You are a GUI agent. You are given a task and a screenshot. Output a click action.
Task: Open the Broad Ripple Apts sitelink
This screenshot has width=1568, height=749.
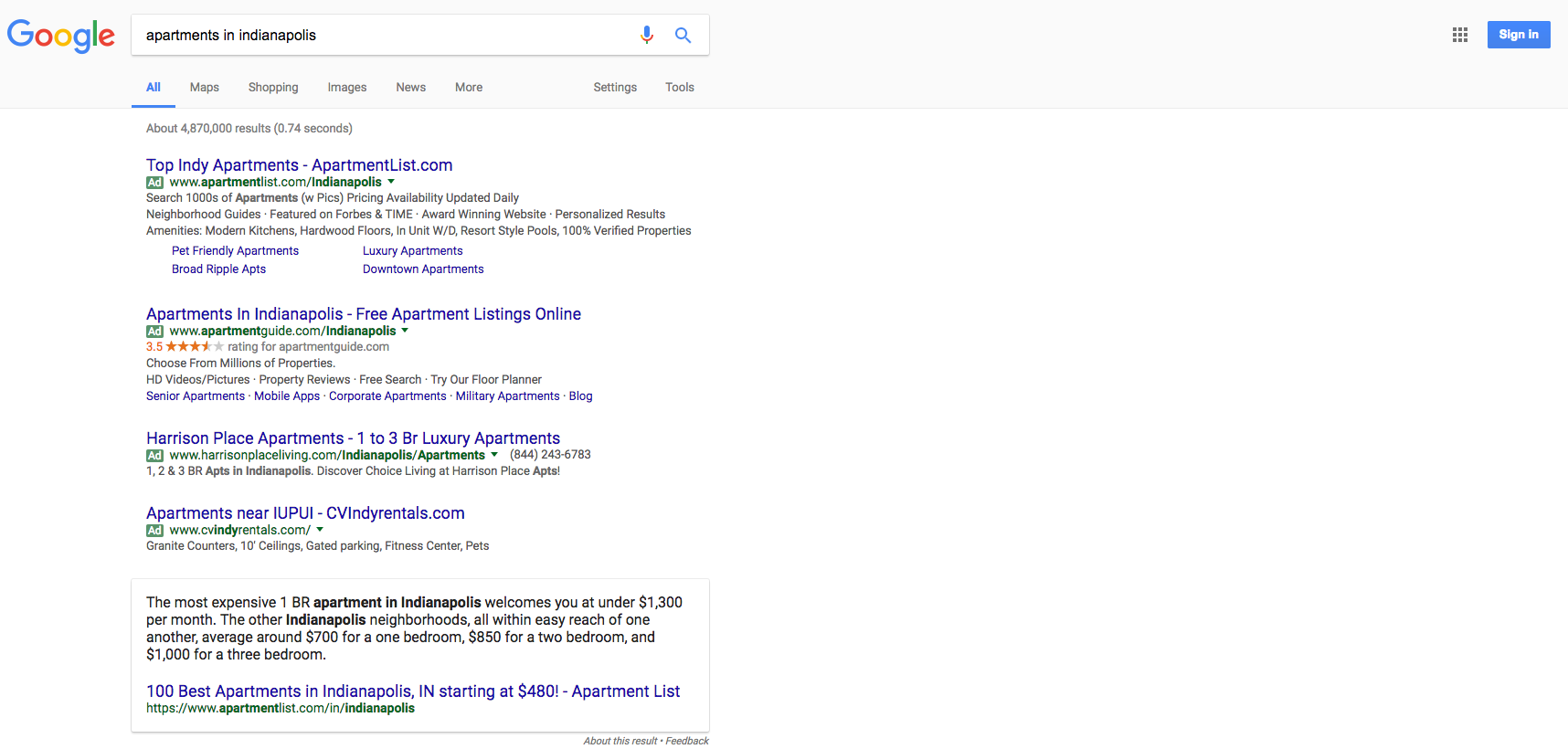point(218,269)
